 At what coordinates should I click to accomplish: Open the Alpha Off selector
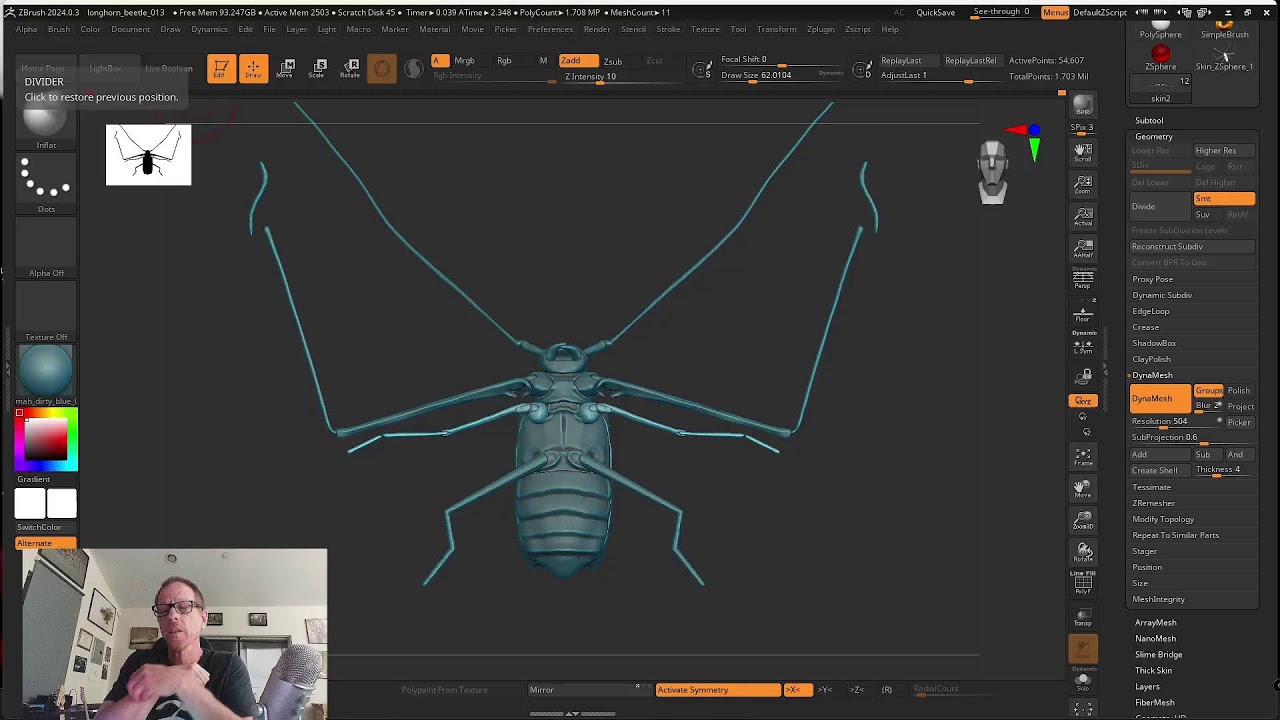46,248
